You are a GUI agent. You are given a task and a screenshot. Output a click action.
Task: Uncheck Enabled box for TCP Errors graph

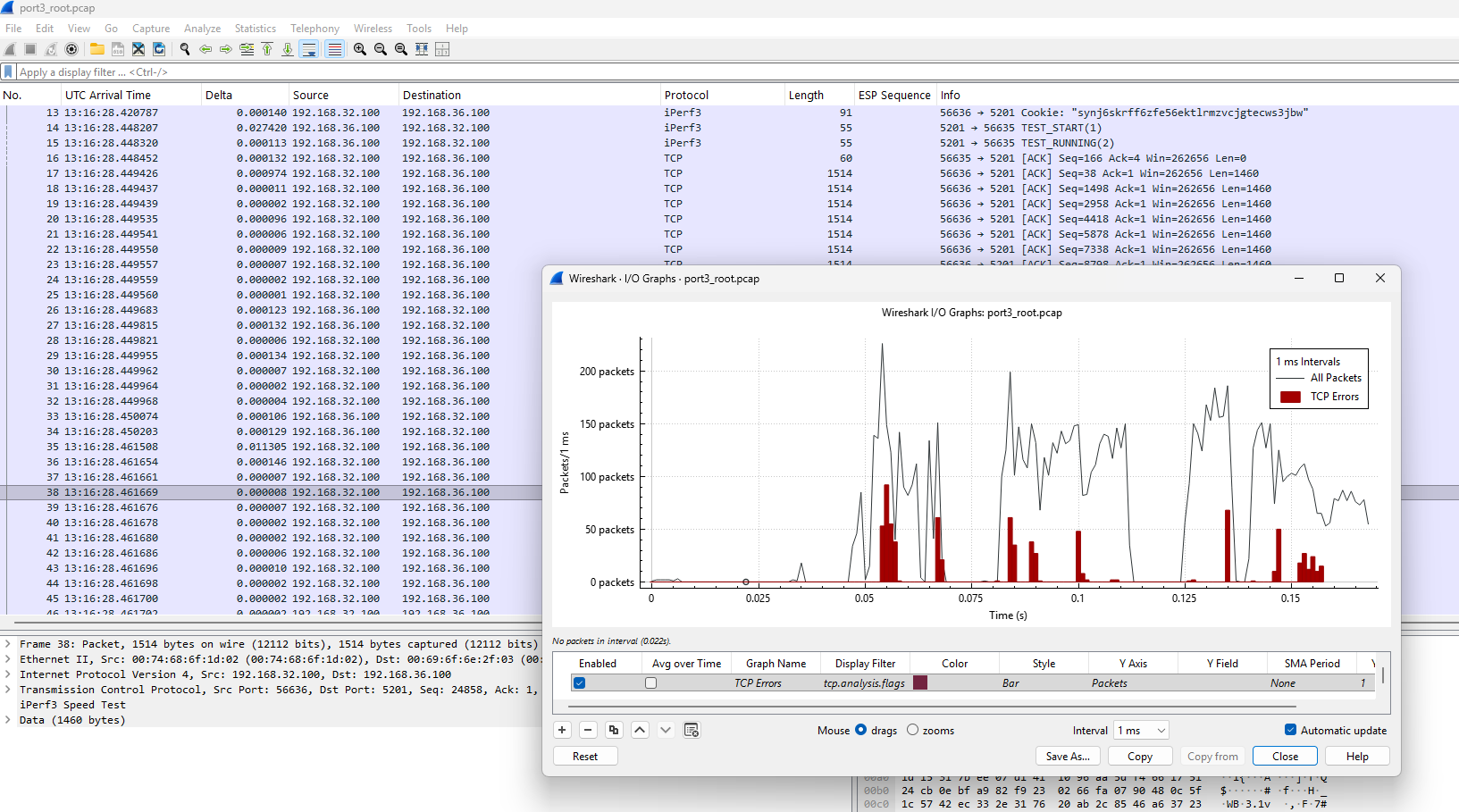coord(580,683)
